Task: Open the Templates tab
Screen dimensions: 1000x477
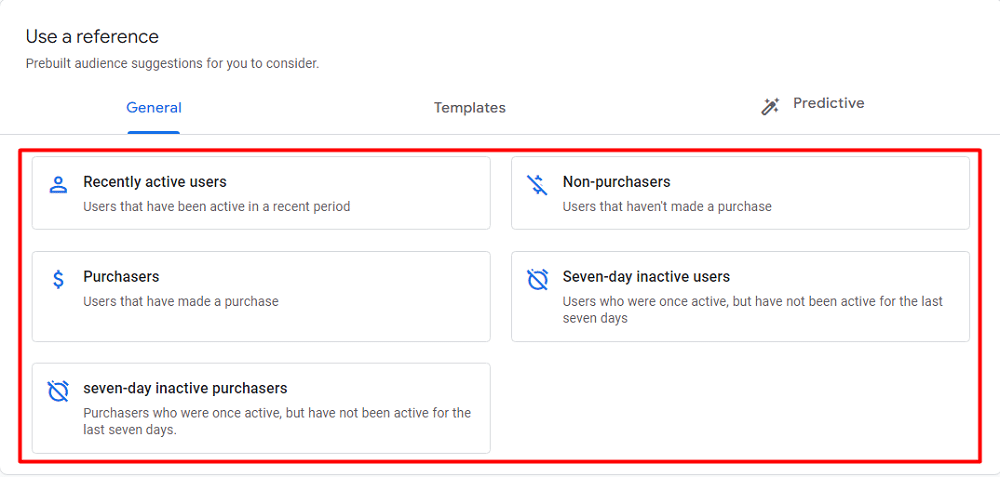Action: click(x=470, y=108)
